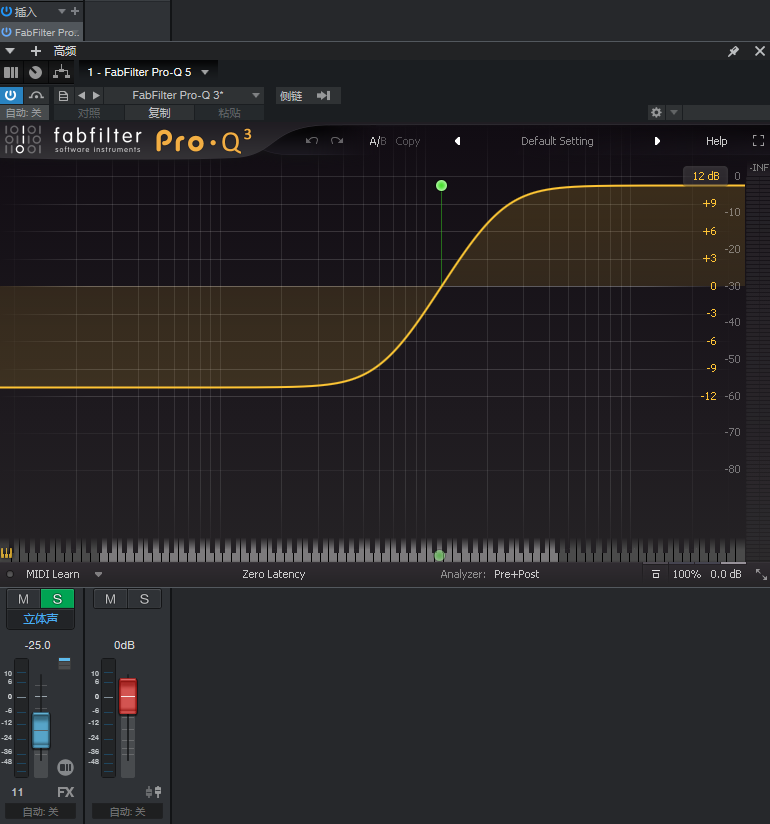This screenshot has height=824, width=770.
Task: Open the 12 dB display range selector
Action: tap(705, 176)
